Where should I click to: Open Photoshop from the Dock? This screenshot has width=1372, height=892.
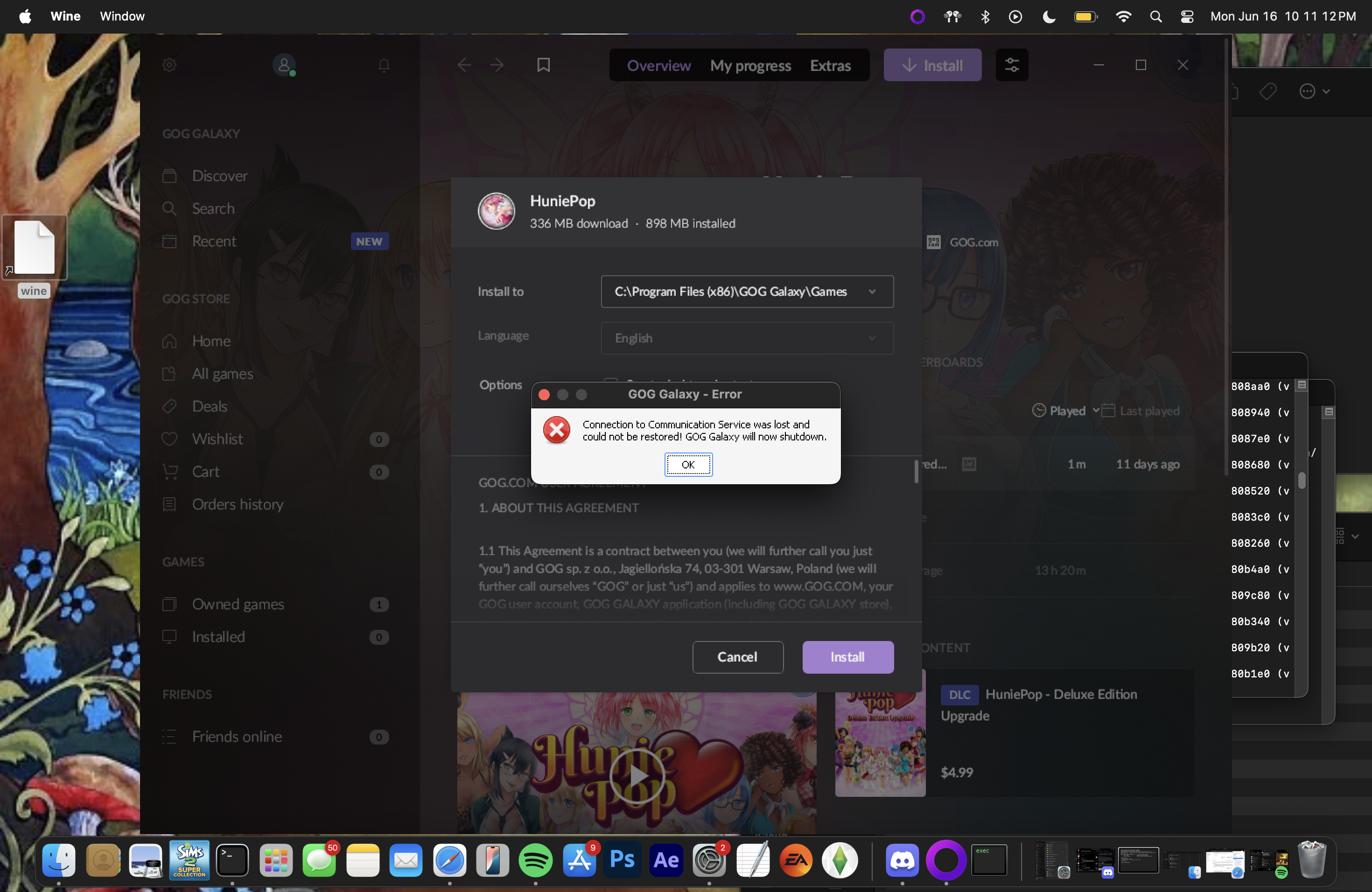[623, 860]
